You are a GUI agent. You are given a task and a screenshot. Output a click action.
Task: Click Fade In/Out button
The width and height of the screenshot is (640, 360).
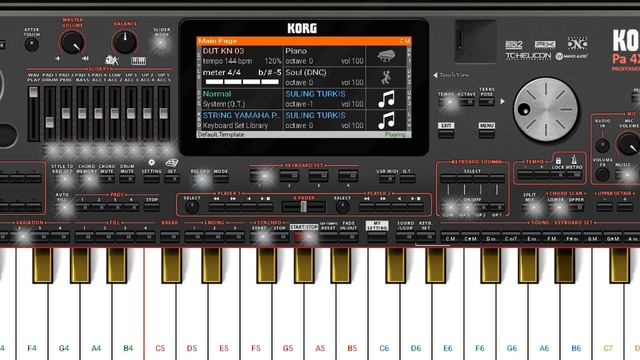coord(348,236)
